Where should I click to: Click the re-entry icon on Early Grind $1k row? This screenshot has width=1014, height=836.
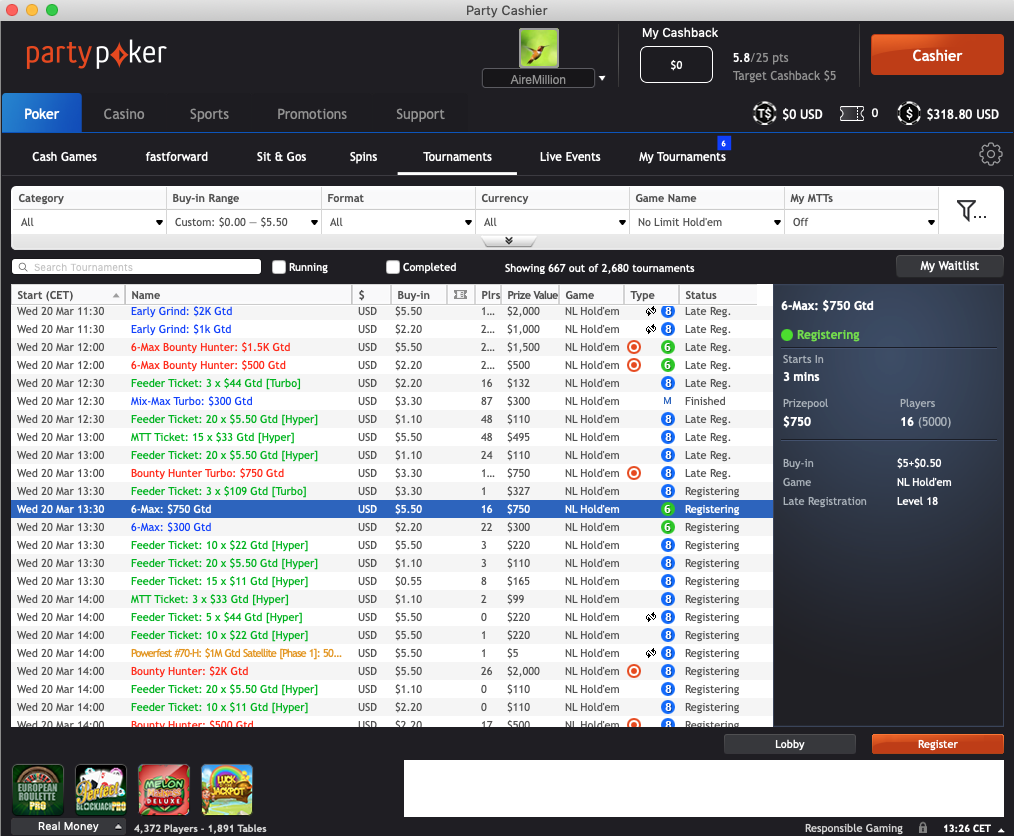pos(651,329)
